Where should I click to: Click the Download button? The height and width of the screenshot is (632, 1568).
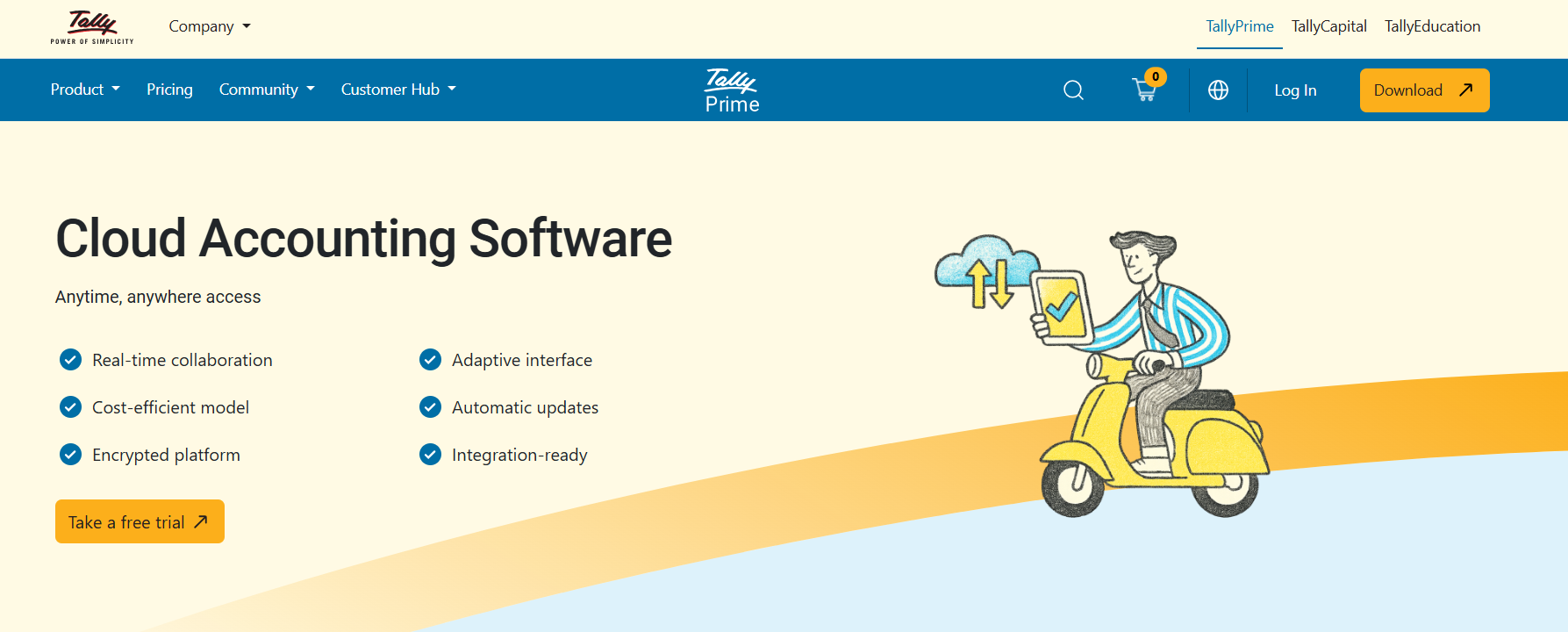[x=1424, y=90]
